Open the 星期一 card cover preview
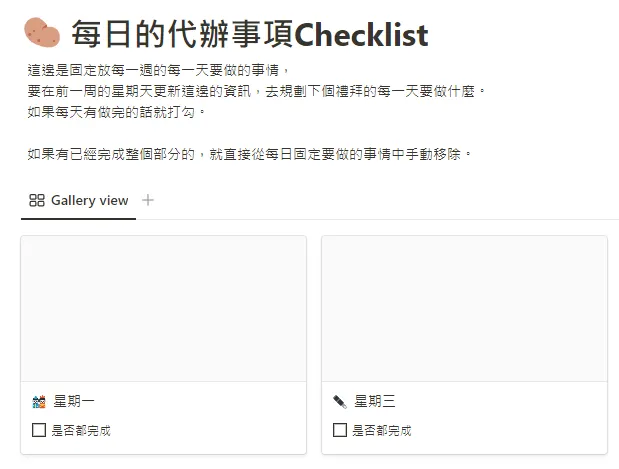Screen dimensions: 619x469 tap(163, 309)
